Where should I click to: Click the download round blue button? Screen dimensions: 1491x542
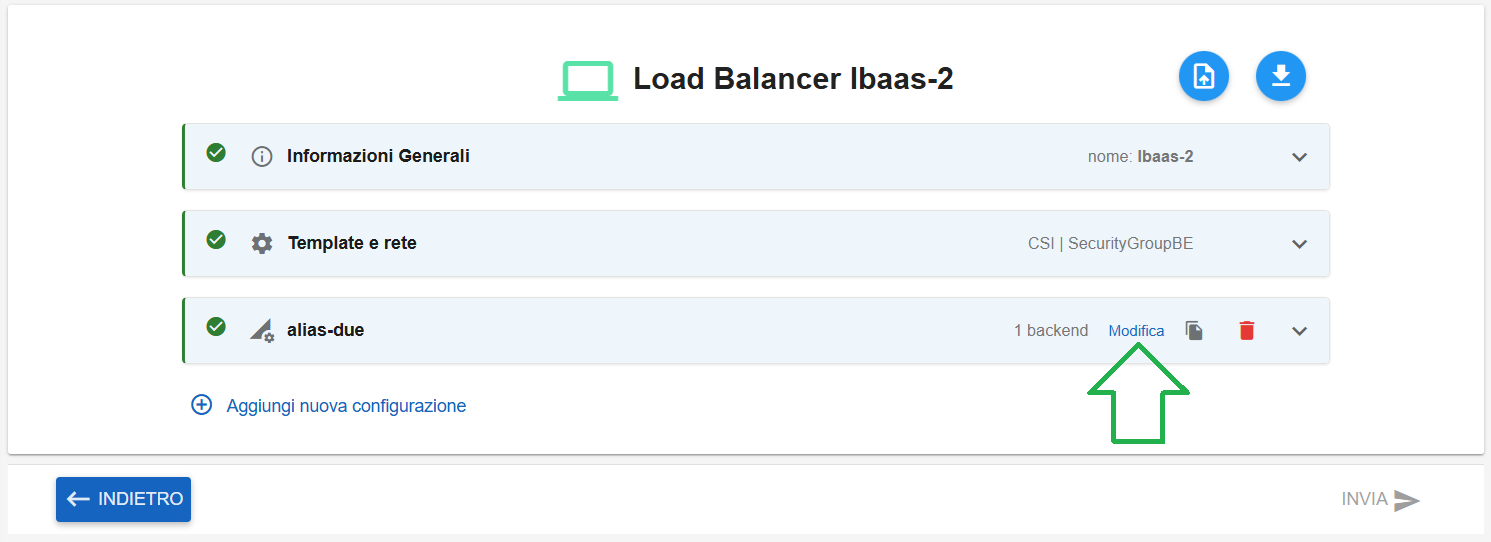pos(1281,77)
